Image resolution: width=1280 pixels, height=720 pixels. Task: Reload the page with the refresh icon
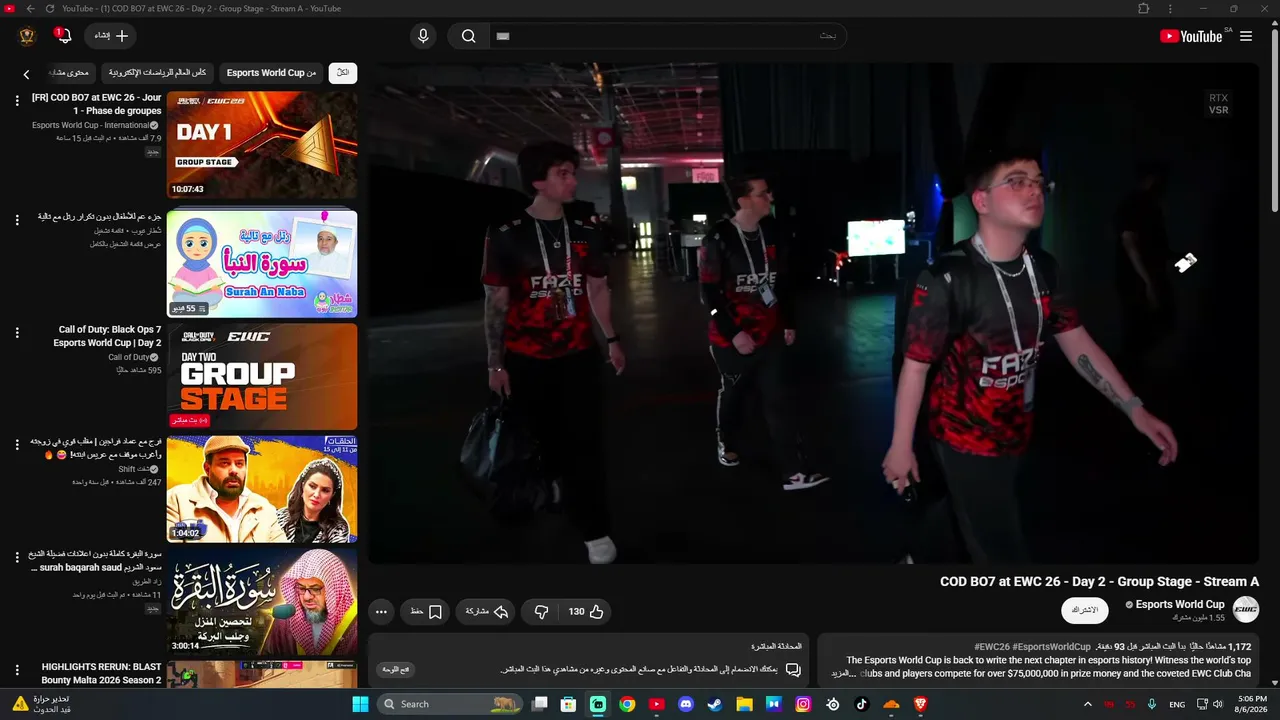[49, 9]
